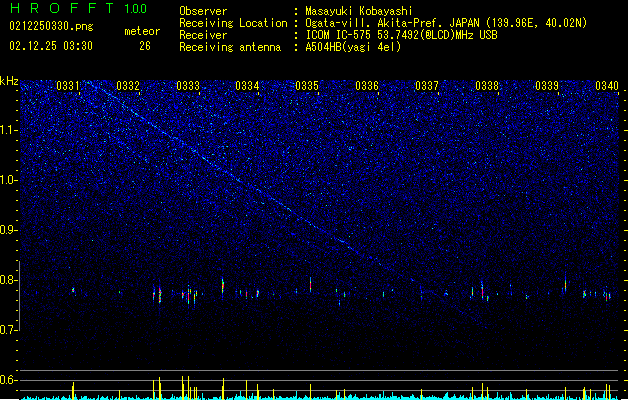Click the Observer label

coord(203,11)
